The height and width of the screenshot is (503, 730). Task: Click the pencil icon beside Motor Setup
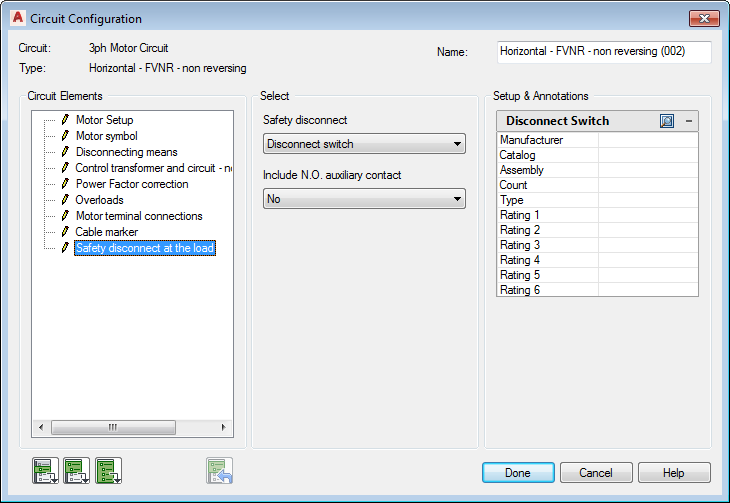point(65,120)
